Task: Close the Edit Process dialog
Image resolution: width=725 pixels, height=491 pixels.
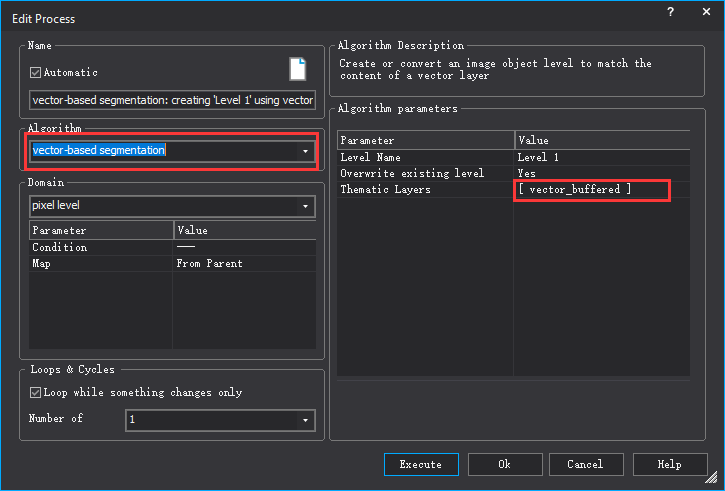Action: pos(703,11)
